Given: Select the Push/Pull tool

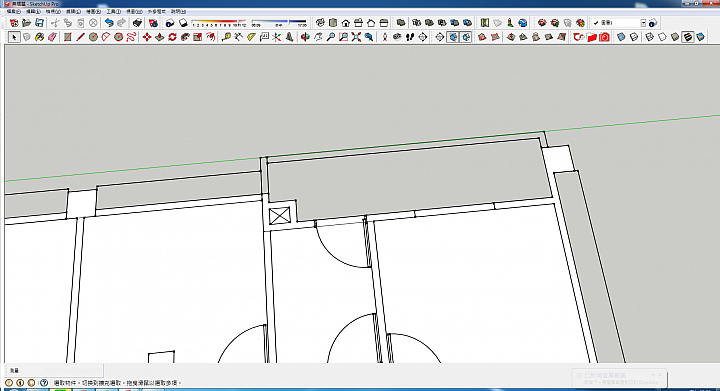Looking at the screenshot, I should point(159,37).
